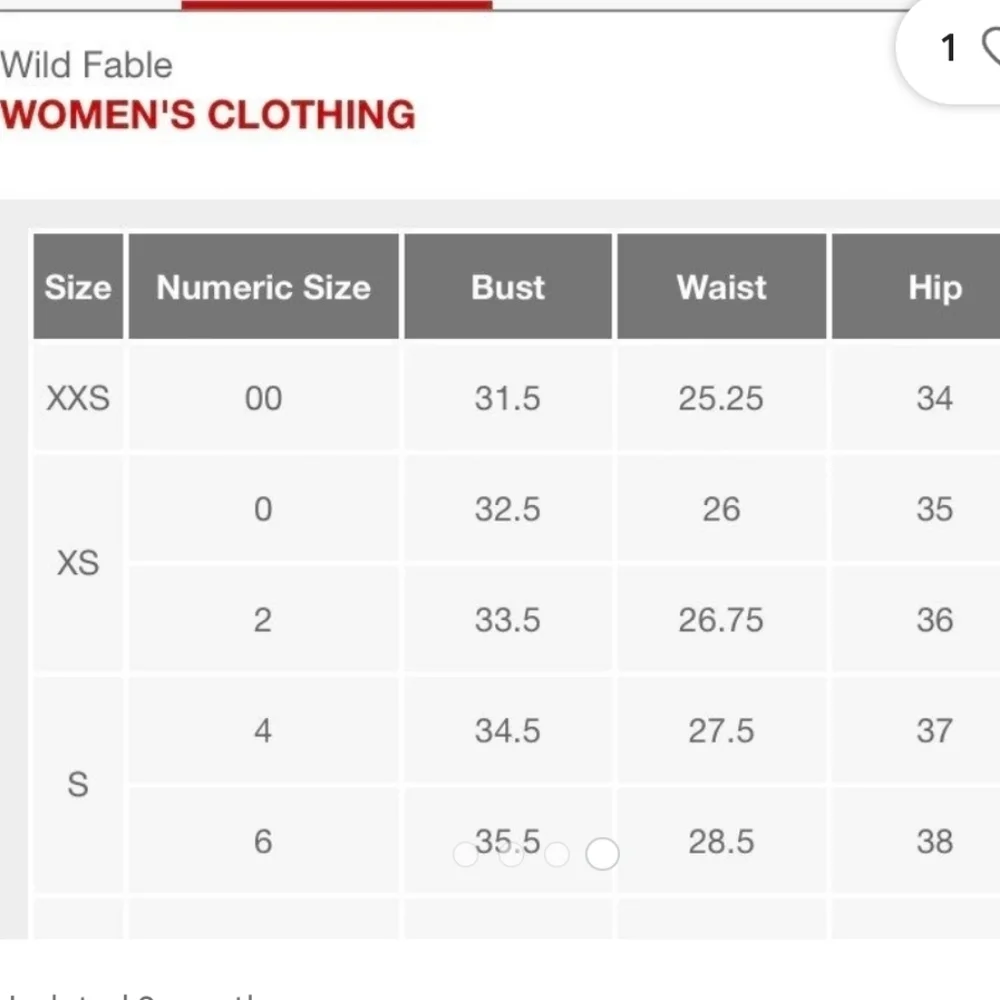
Task: Click the Waist column header
Action: (x=721, y=286)
